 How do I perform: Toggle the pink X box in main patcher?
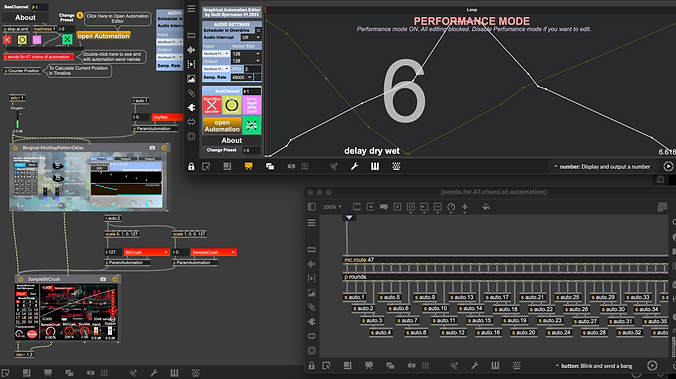coord(37,40)
